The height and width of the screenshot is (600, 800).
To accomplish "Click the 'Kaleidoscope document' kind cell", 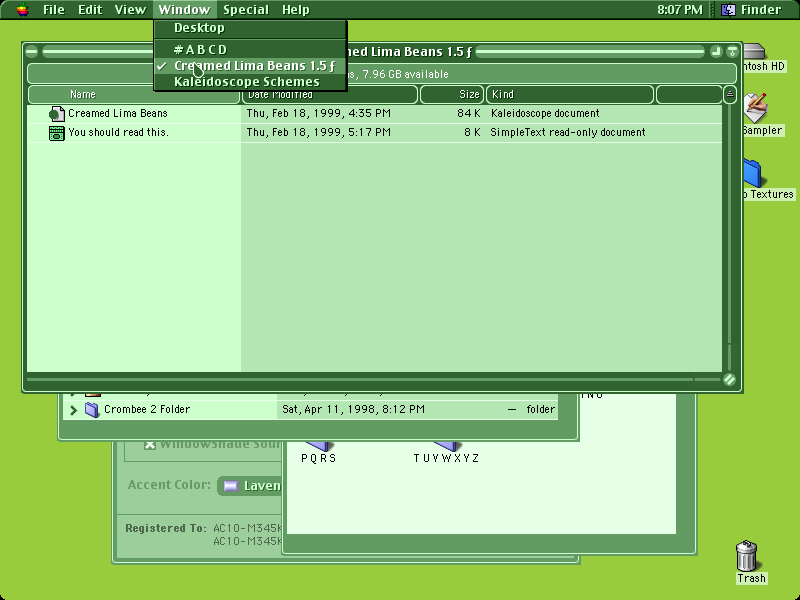I will coord(545,113).
